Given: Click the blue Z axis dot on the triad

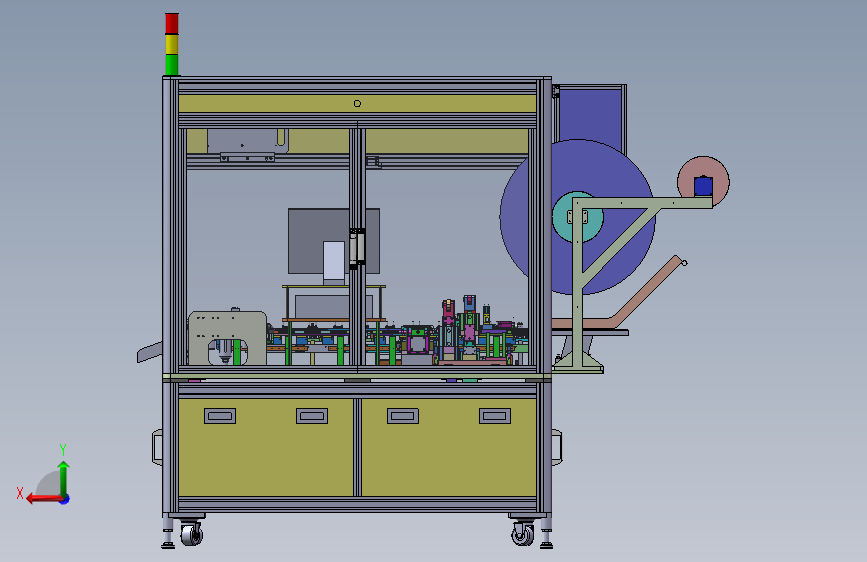Looking at the screenshot, I should point(65,499).
